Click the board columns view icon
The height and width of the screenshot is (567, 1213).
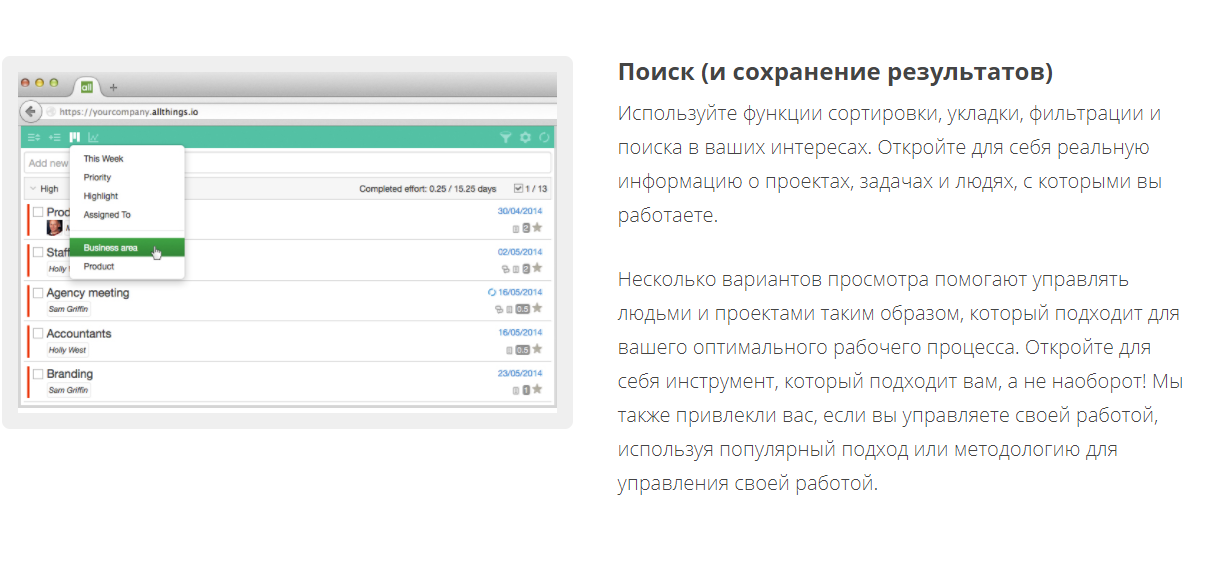coord(75,137)
